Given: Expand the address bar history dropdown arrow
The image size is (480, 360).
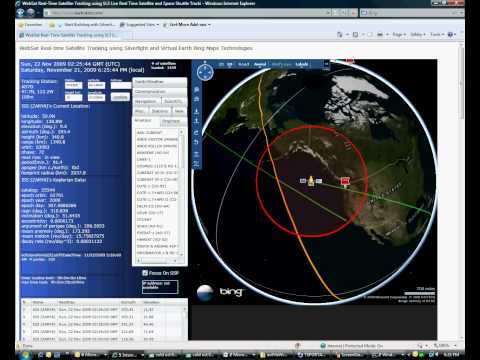Looking at the screenshot, I should pyautogui.click(x=328, y=13).
